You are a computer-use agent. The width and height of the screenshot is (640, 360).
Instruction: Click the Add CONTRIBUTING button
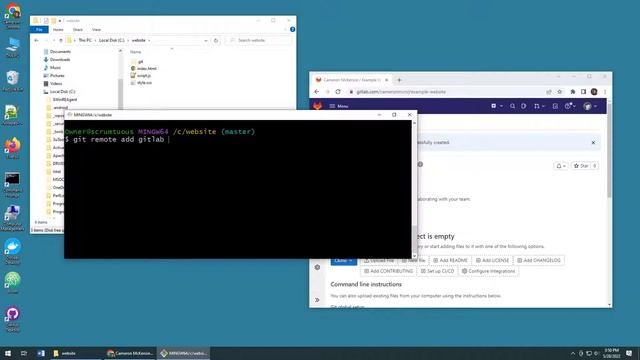388,271
